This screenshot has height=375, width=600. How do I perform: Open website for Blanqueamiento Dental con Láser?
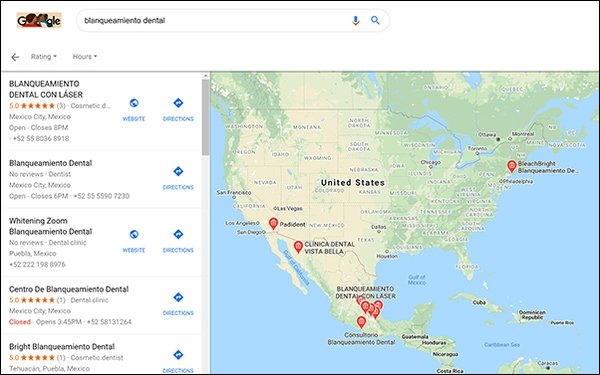pos(134,110)
